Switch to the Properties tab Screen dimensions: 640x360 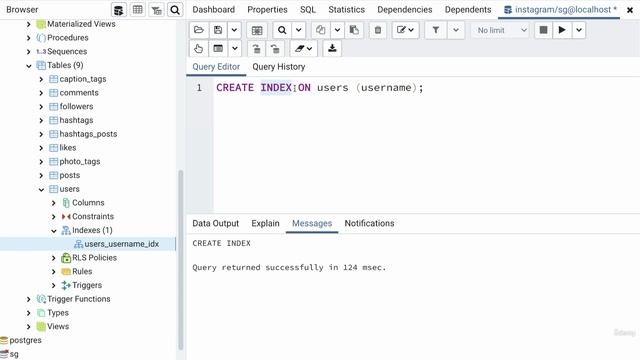pos(267,9)
